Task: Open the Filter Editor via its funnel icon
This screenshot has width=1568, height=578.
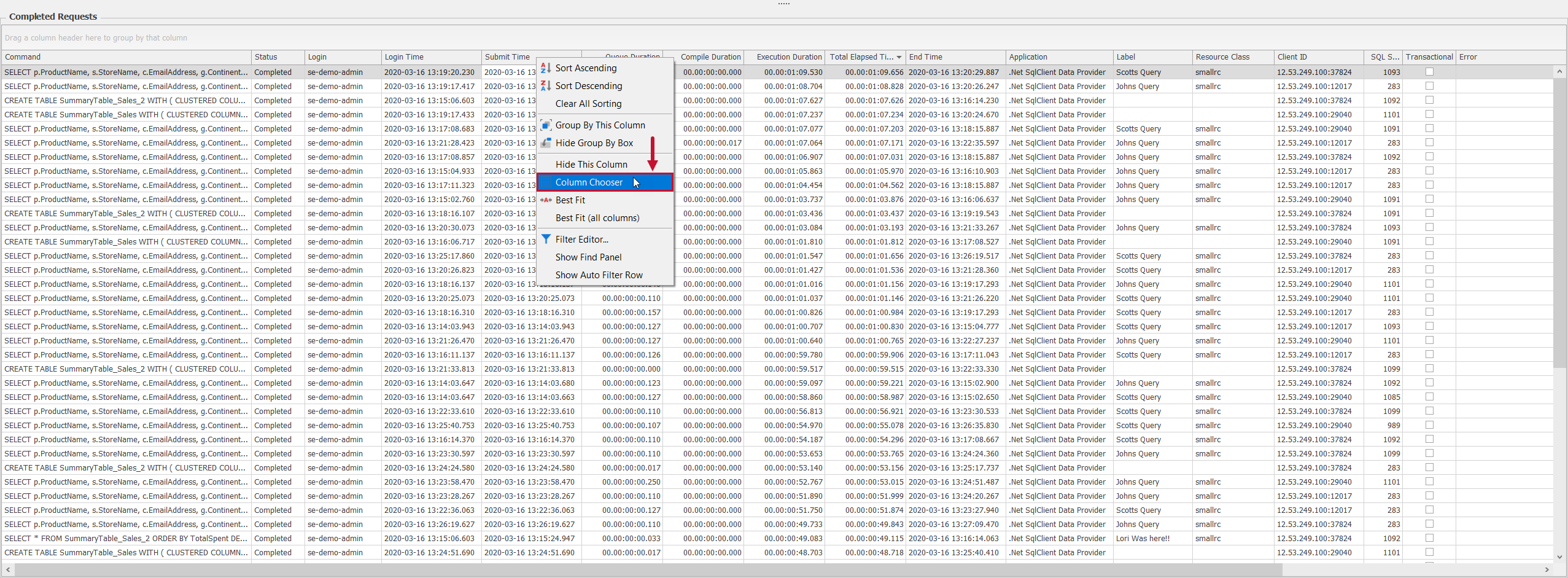Action: pos(545,240)
